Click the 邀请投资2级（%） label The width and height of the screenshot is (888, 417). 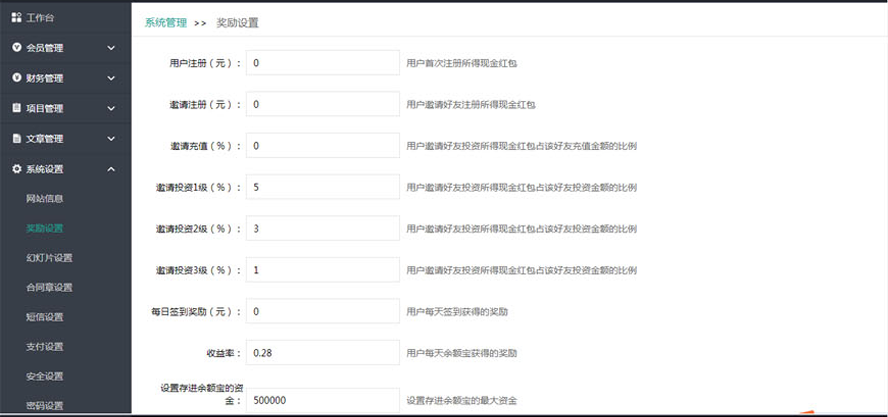[199, 228]
